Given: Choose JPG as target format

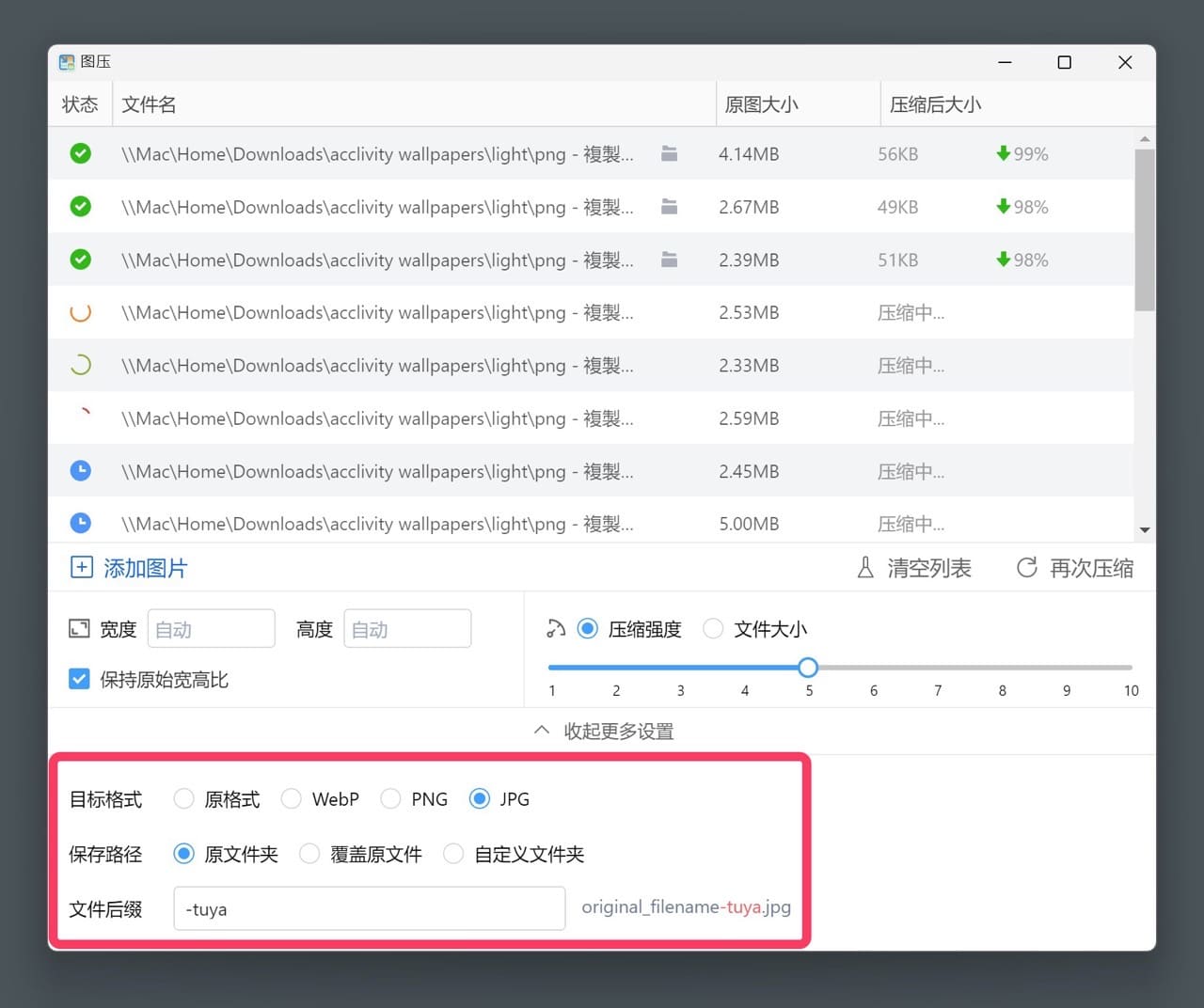Looking at the screenshot, I should (x=480, y=798).
